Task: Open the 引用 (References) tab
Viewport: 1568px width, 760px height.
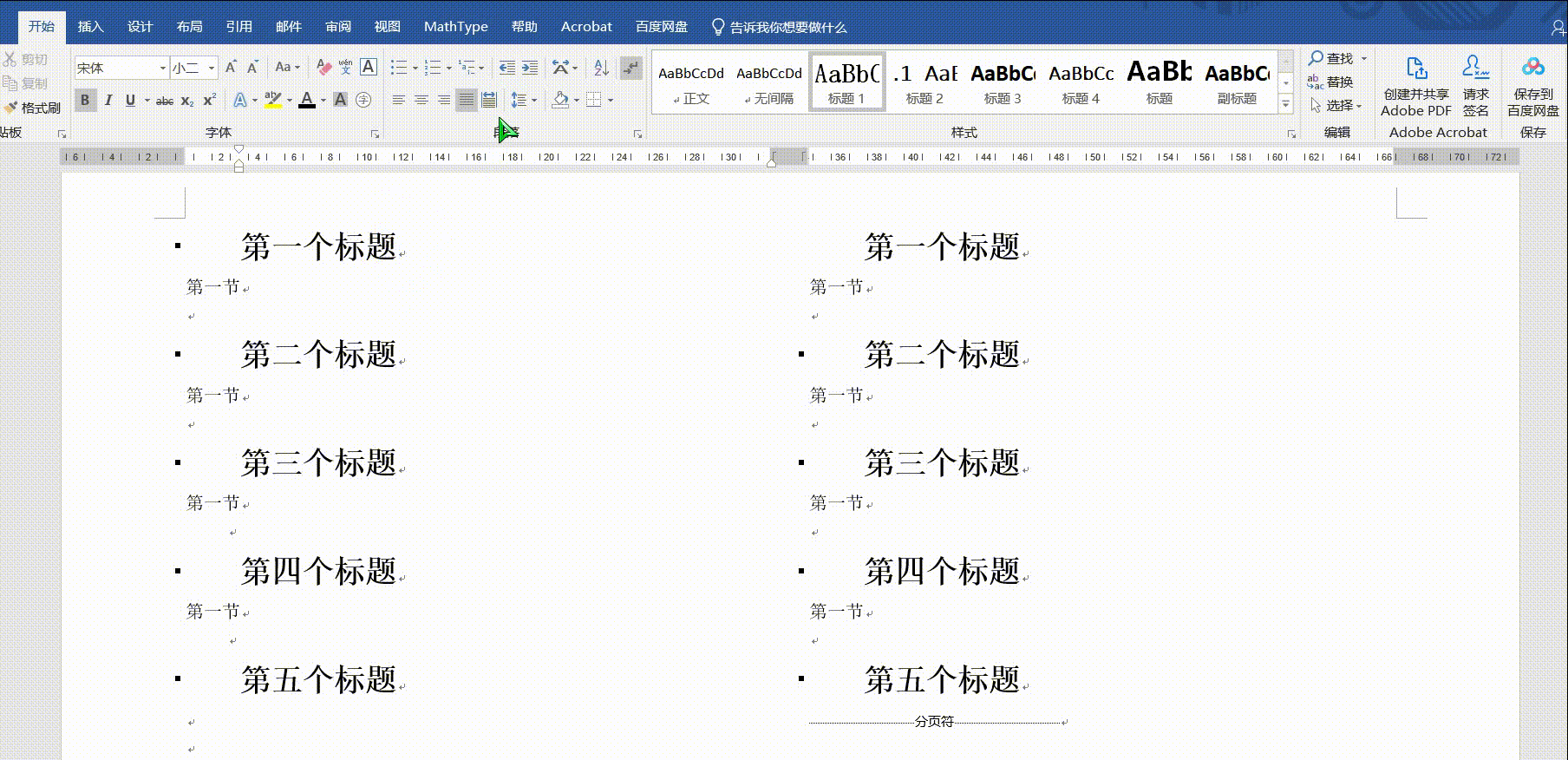Action: [238, 26]
